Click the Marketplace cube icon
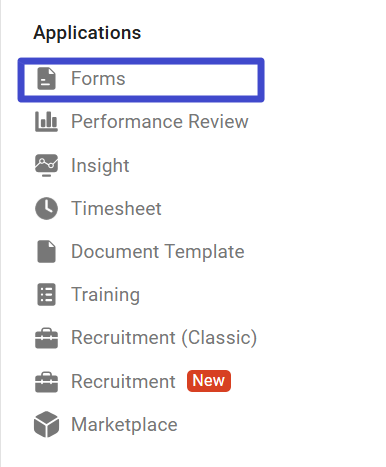Image resolution: width=386 pixels, height=467 pixels. 46,424
